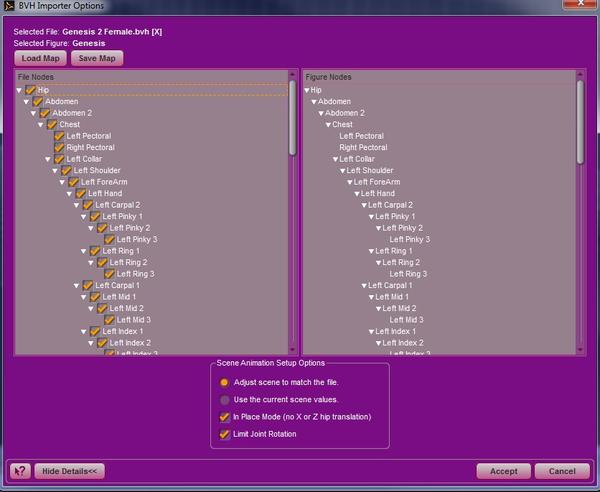This screenshot has height=492, width=600.
Task: Click Hide Details<< button
Action: 69,471
